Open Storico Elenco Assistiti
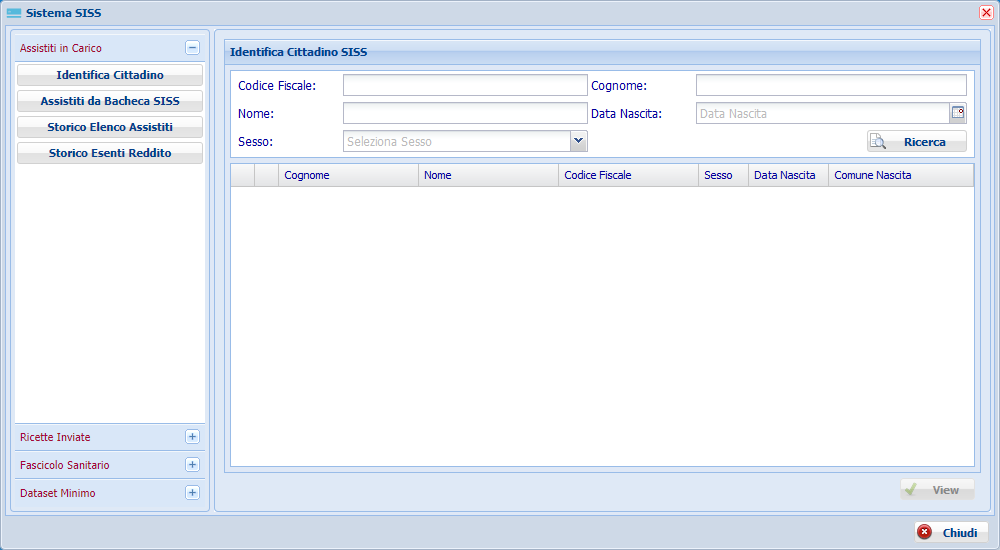Screen dimensions: 1000x550 point(110,127)
